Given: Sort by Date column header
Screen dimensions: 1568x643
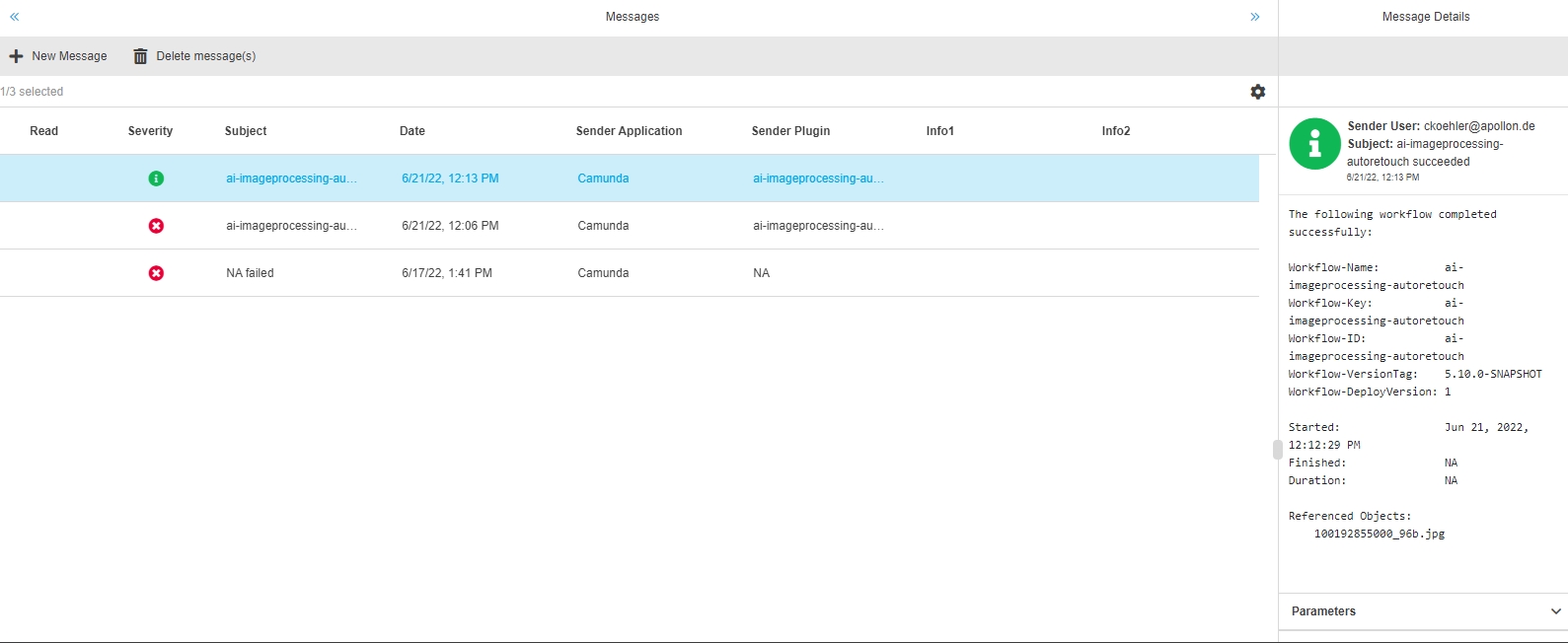Looking at the screenshot, I should 412,131.
